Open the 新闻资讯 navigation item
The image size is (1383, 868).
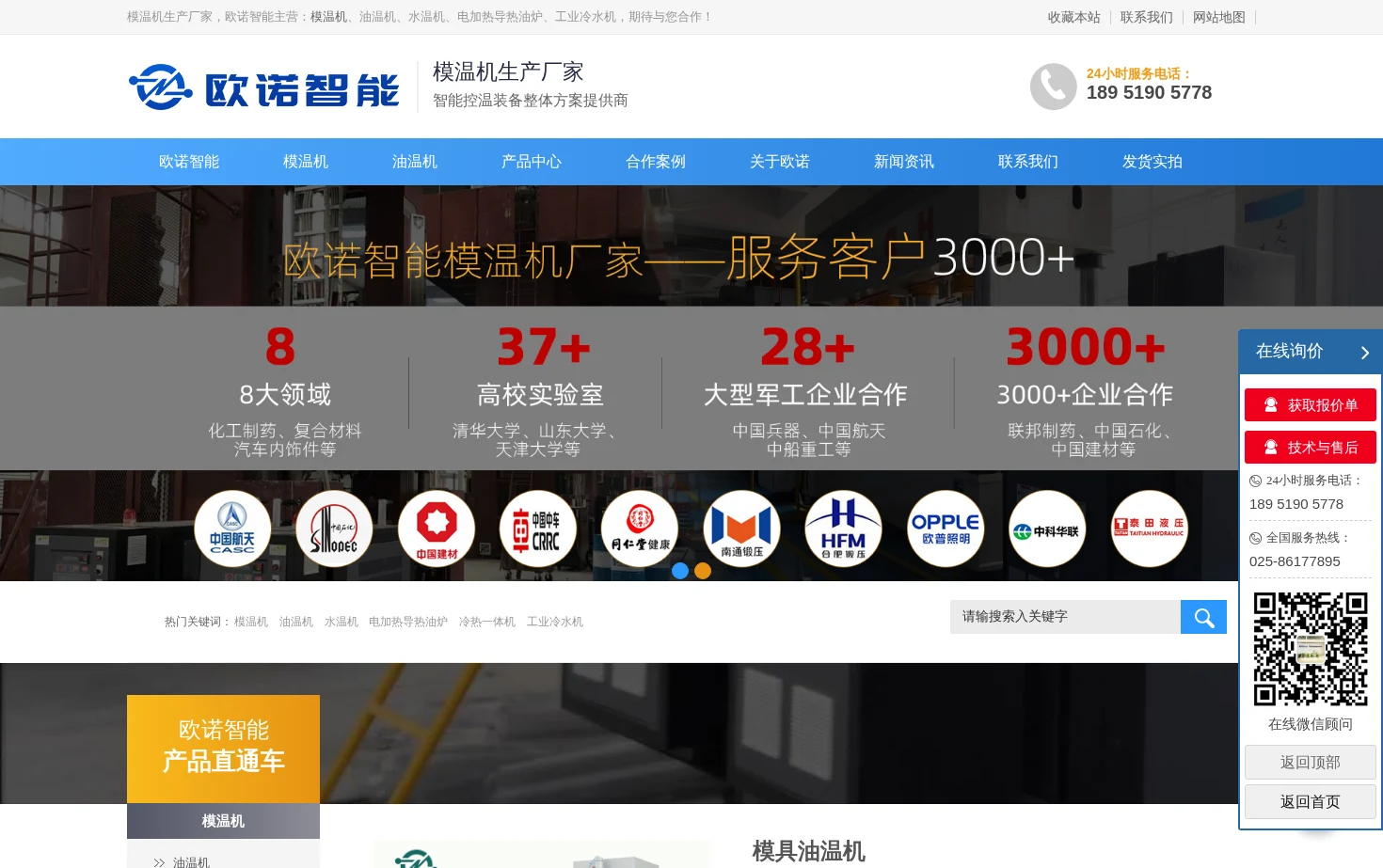[904, 162]
